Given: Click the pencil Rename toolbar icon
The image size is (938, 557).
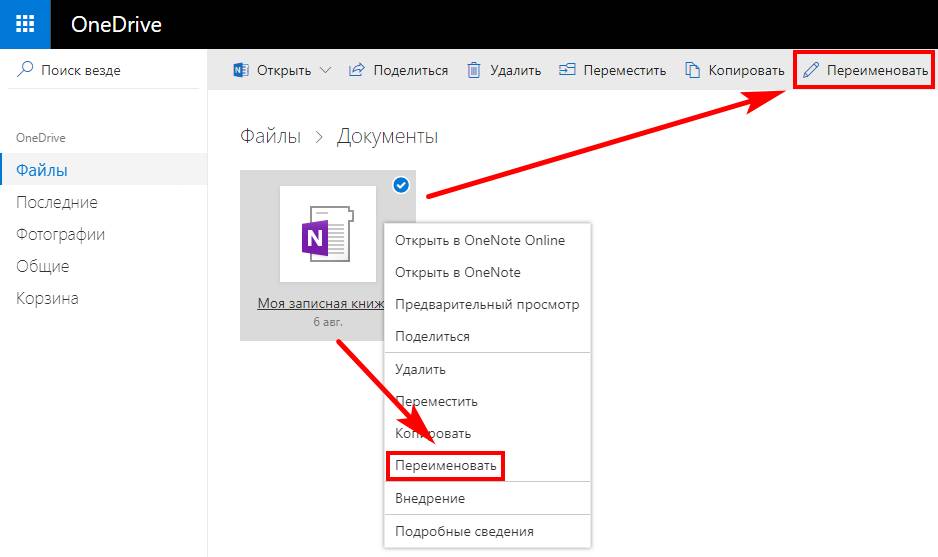Looking at the screenshot, I should pyautogui.click(x=811, y=70).
